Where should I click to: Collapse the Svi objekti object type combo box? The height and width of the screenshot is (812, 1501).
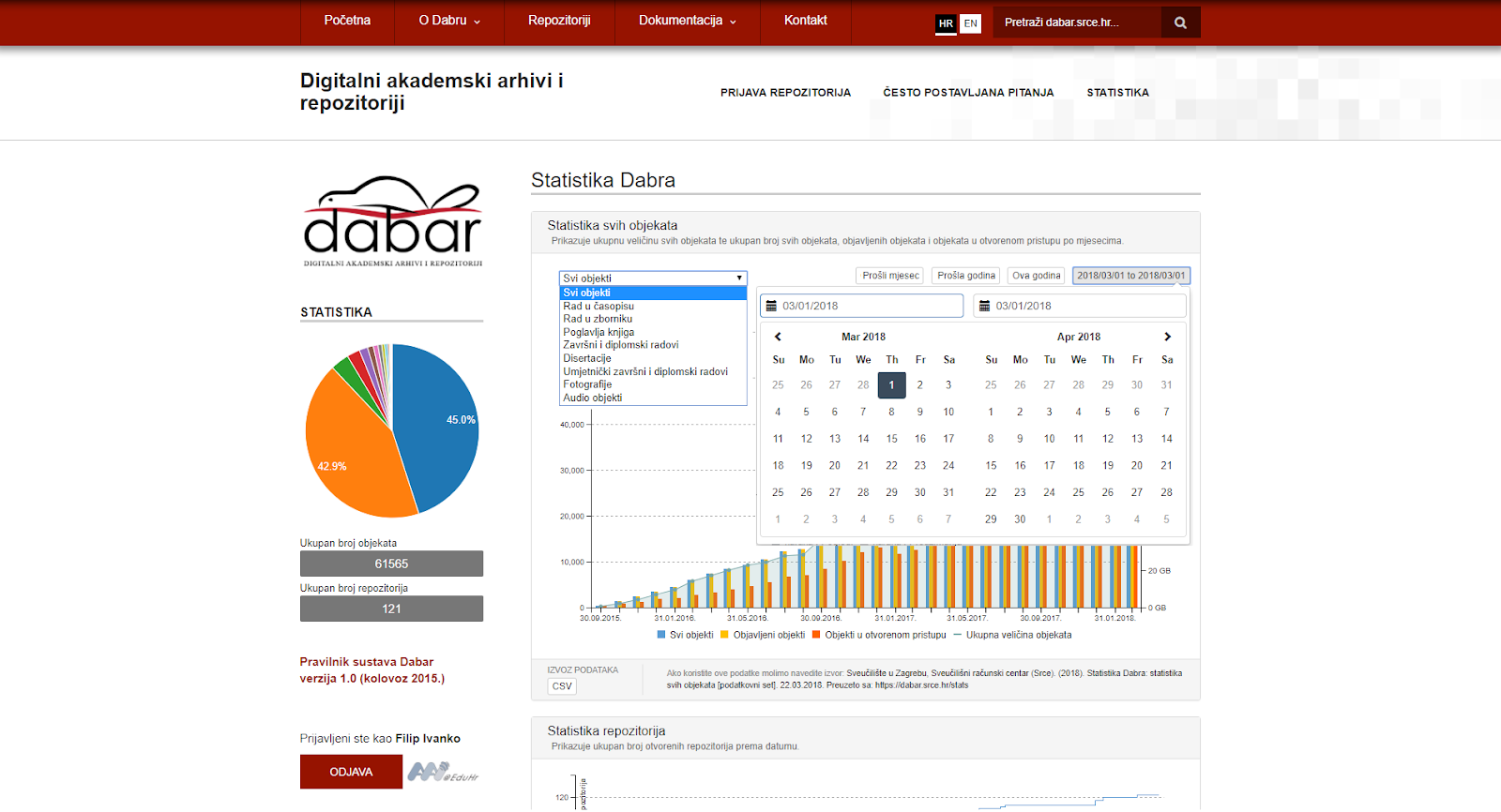(653, 278)
